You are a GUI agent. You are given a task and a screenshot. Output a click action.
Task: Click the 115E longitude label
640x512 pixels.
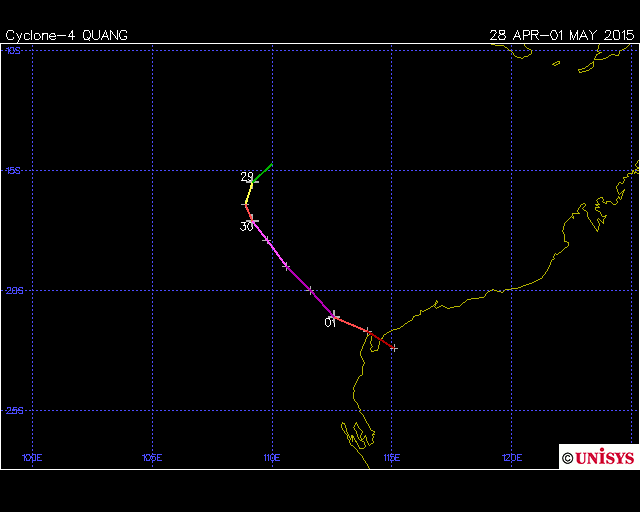(x=391, y=458)
